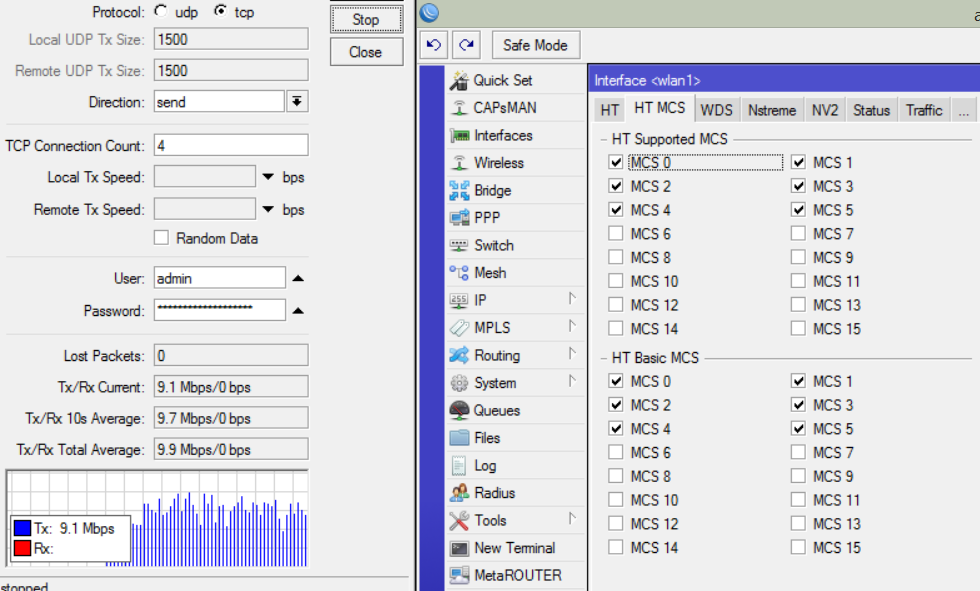Expand the Local Tx Speed field arrow
This screenshot has height=591, width=980.
268,177
